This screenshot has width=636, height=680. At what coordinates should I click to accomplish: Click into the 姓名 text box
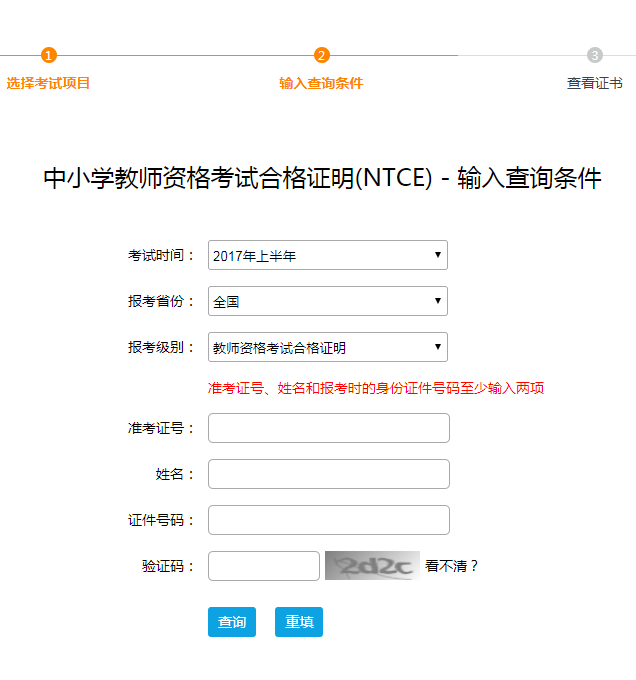click(329, 474)
